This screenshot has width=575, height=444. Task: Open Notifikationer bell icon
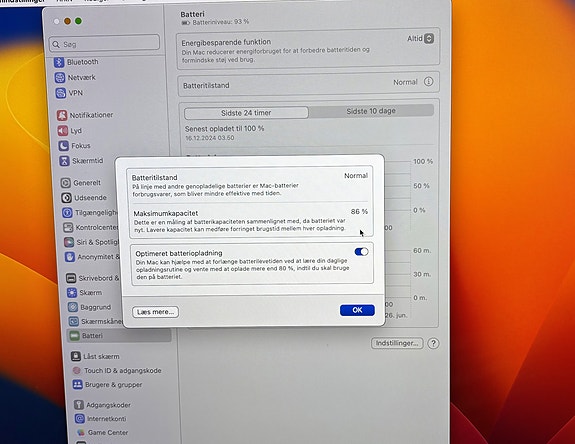click(x=62, y=115)
